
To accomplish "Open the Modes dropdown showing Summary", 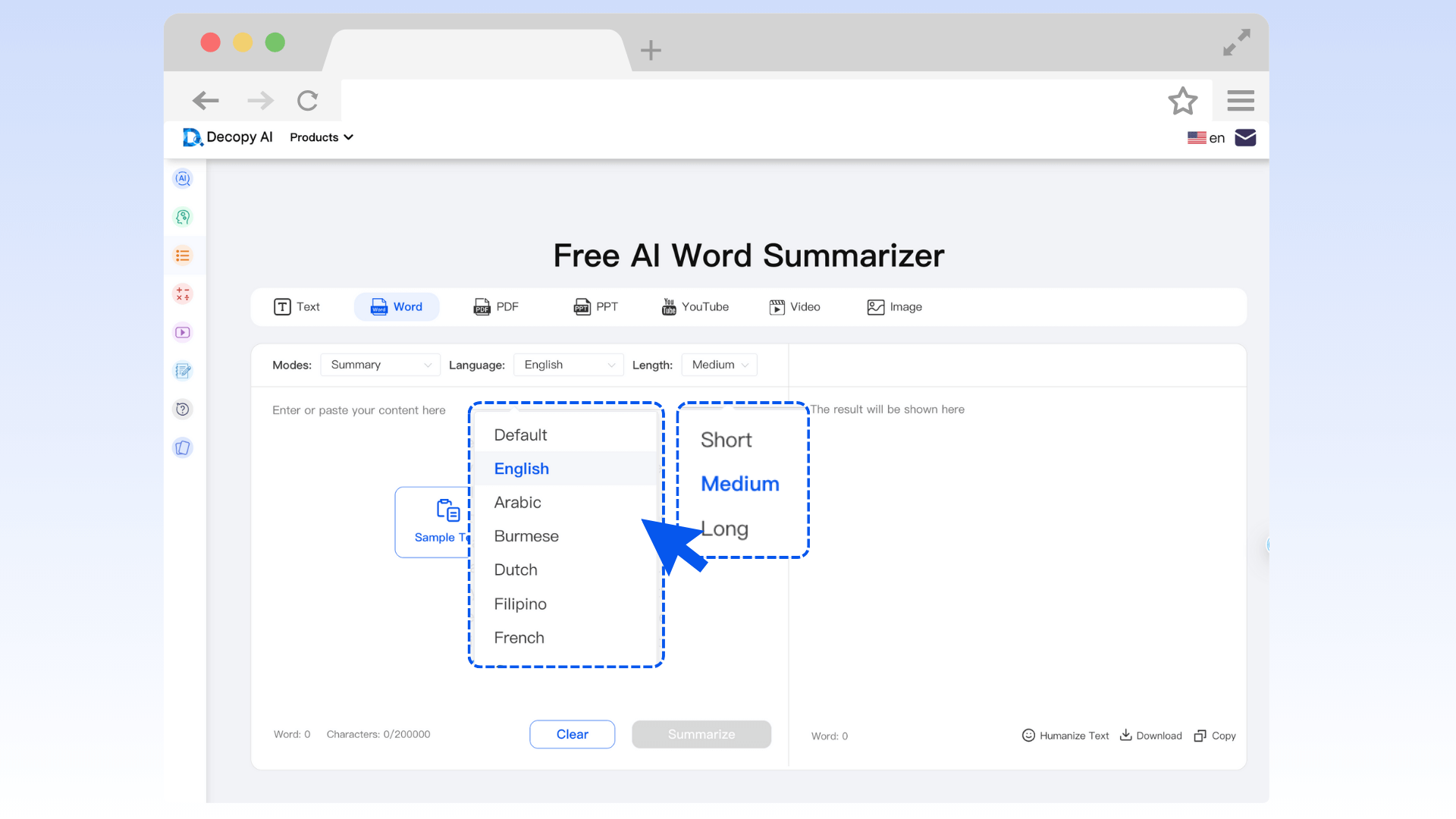I will (x=379, y=365).
